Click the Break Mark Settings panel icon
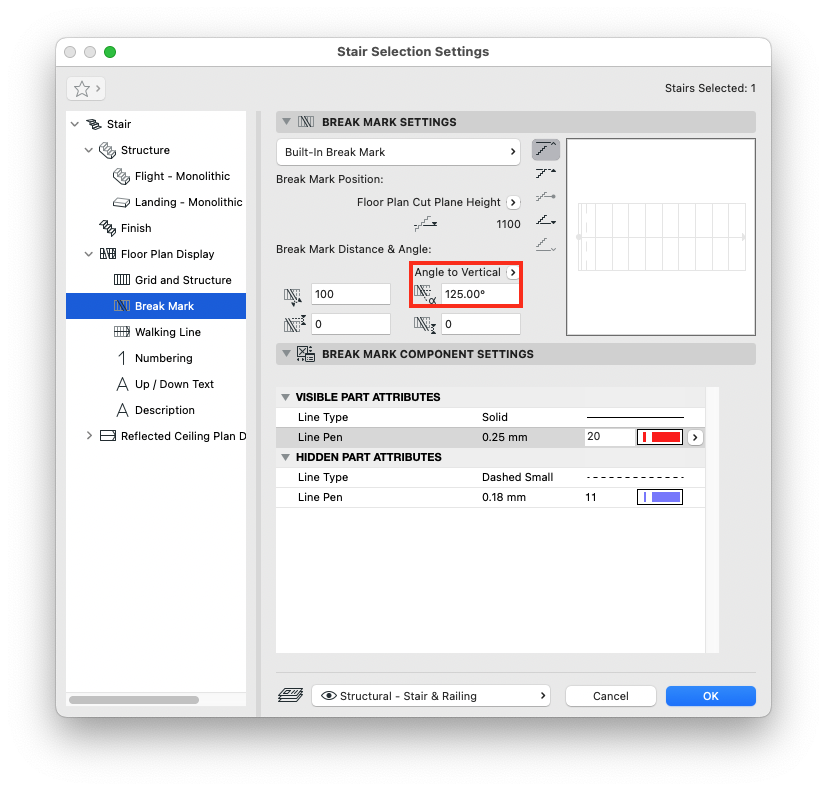This screenshot has height=791, width=827. pos(306,122)
